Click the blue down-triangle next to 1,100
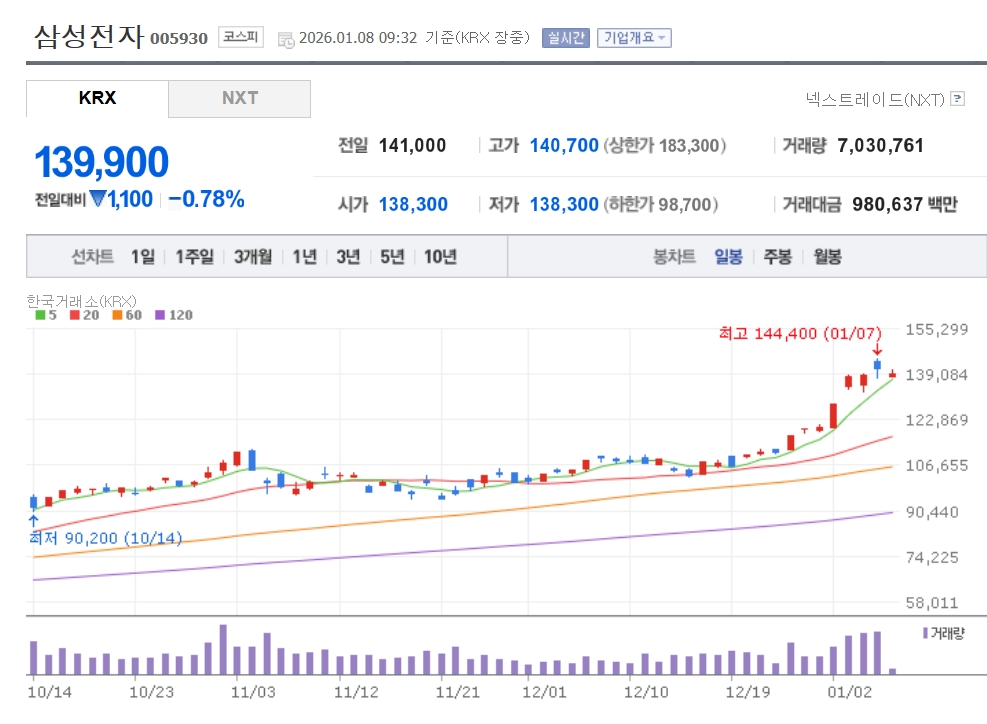987x724 pixels. [x=97, y=199]
